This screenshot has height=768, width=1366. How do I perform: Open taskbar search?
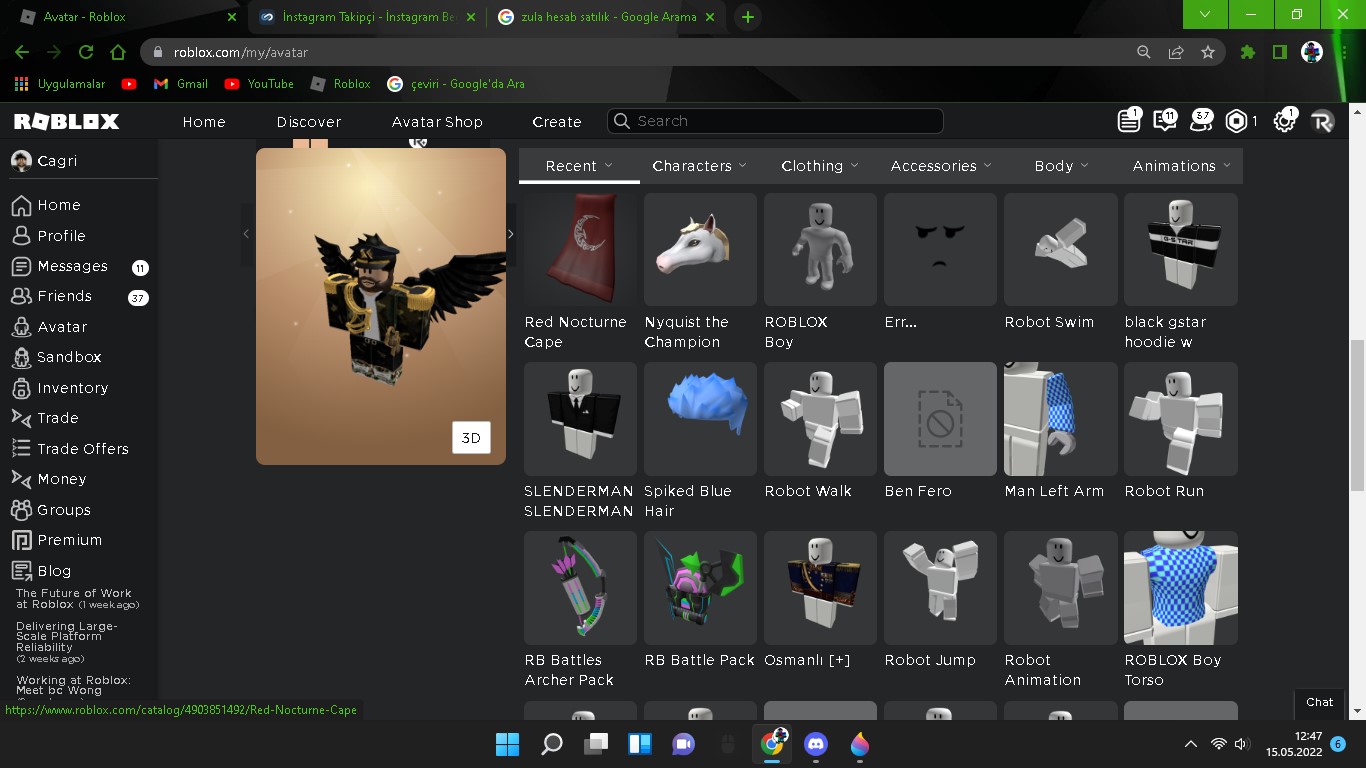click(551, 744)
